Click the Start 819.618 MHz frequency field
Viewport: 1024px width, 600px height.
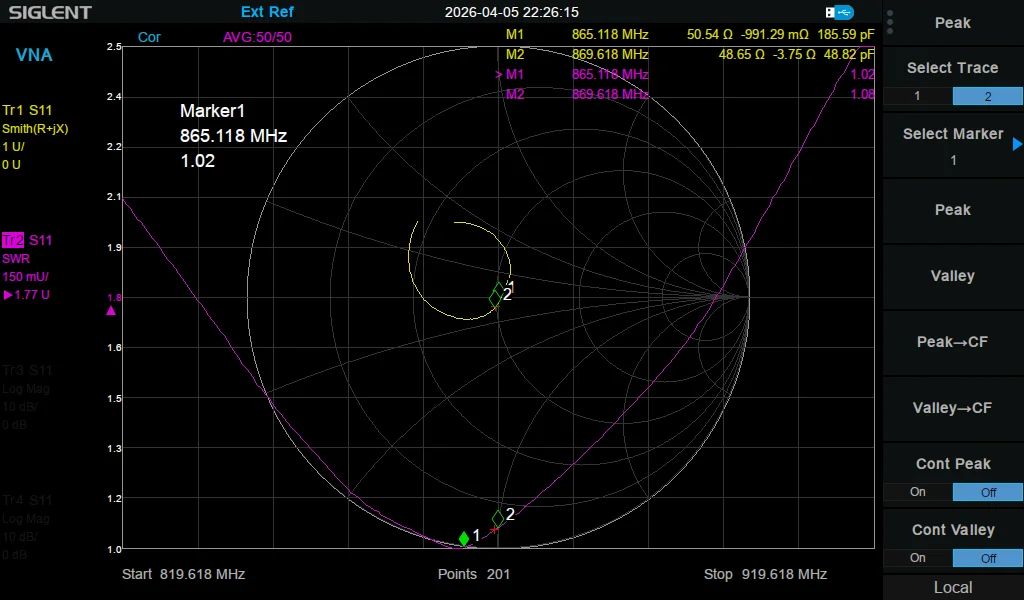tap(184, 574)
